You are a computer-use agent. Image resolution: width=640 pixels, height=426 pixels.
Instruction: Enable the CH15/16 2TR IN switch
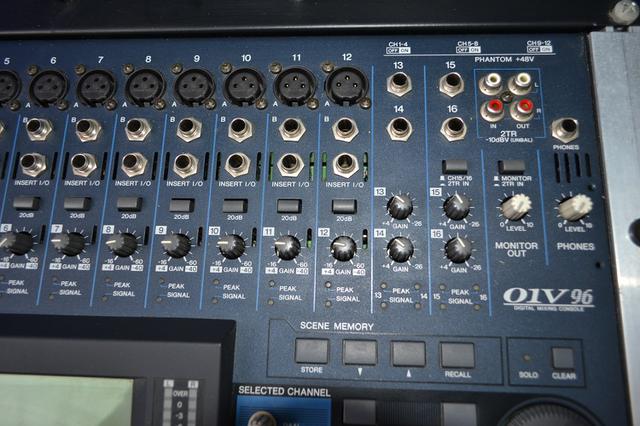click(454, 166)
